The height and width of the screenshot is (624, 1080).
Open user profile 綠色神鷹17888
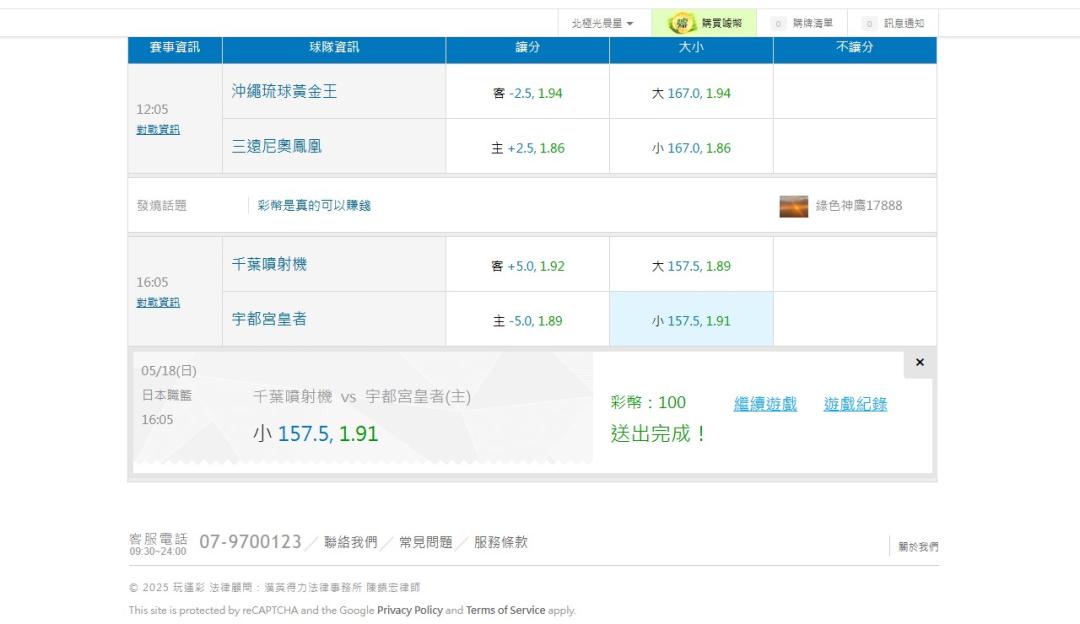859,205
